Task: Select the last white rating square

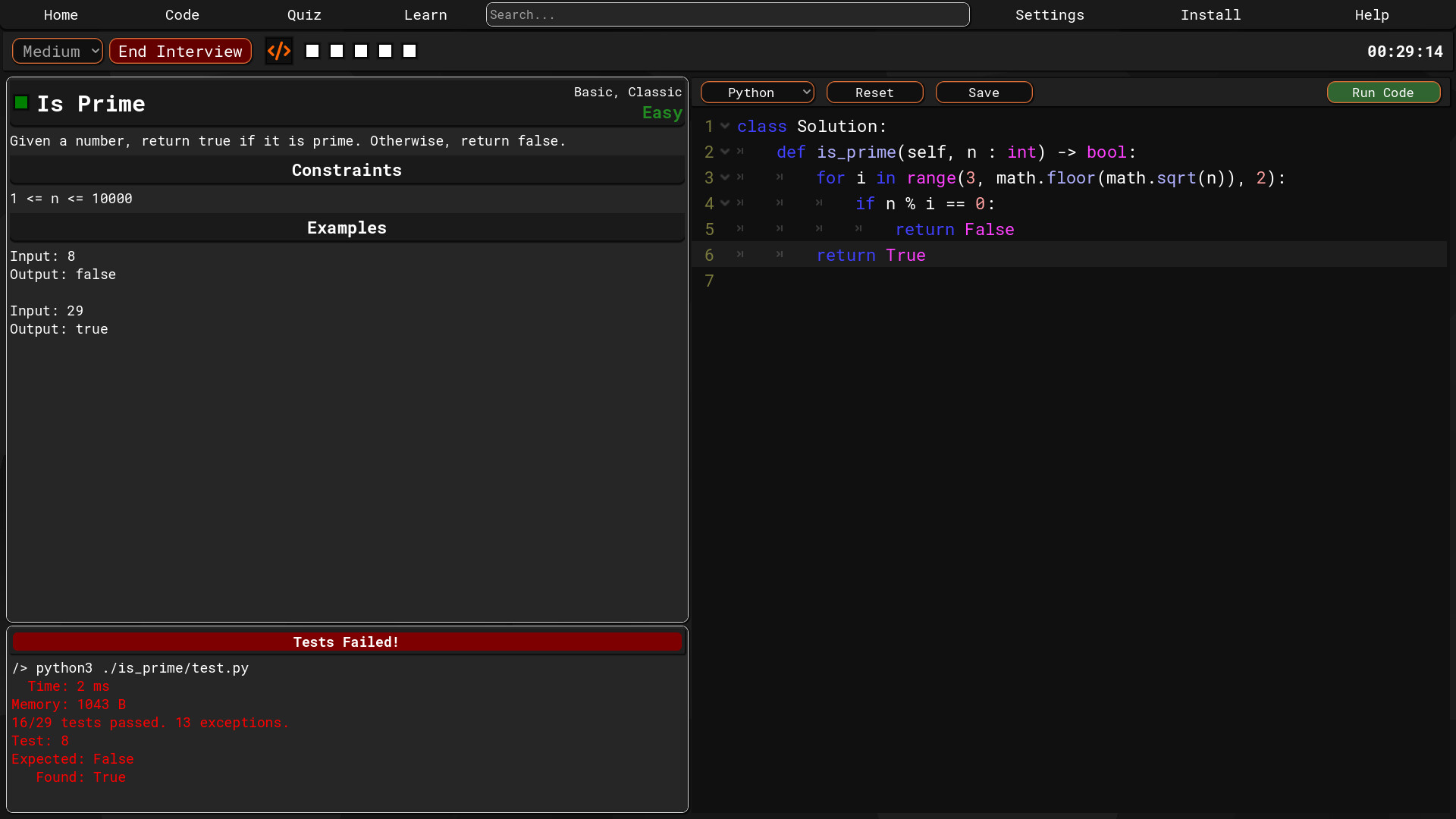Action: pyautogui.click(x=409, y=51)
